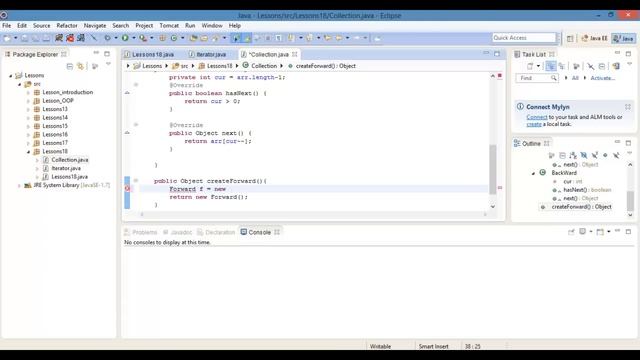640x360 pixels.
Task: Toggle Scheduled presentation in Task List
Action: pyautogui.click(x=562, y=66)
